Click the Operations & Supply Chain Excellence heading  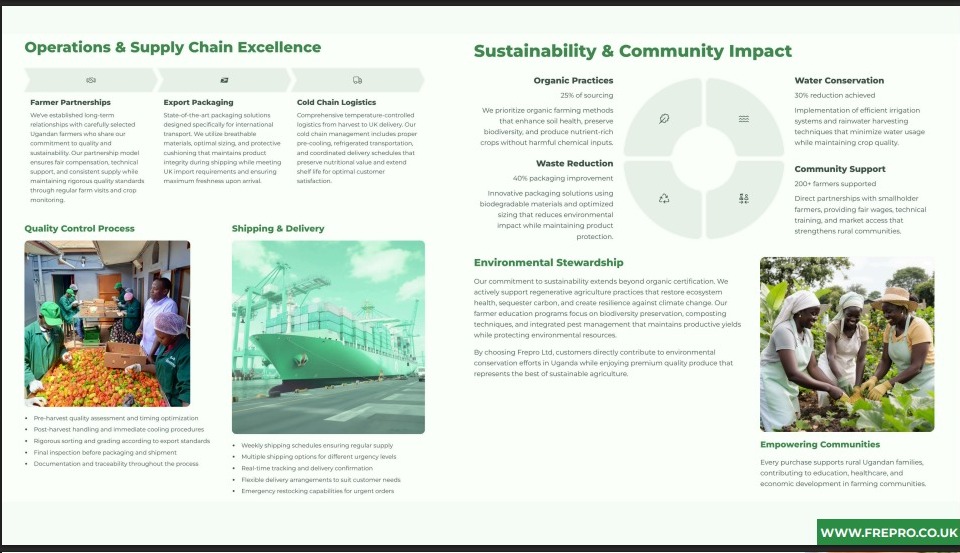coord(173,47)
